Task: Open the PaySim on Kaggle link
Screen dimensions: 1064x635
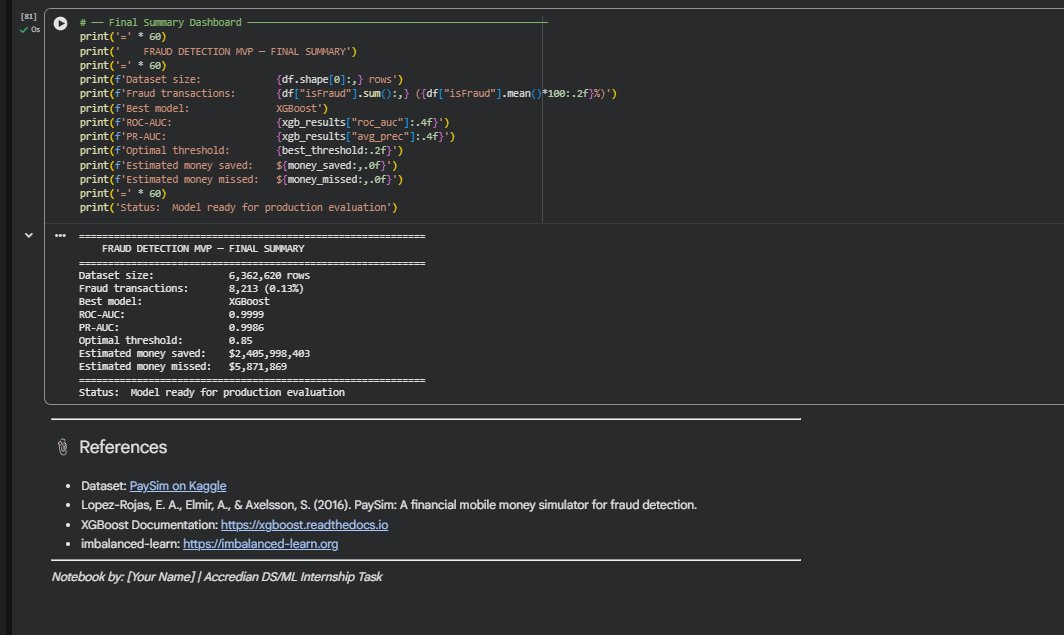Action: [177, 486]
